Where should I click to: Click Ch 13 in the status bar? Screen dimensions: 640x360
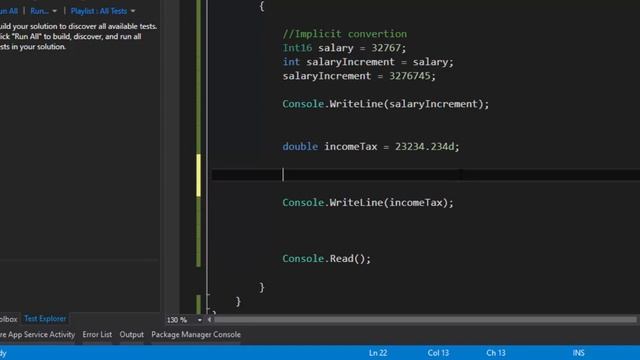point(496,353)
